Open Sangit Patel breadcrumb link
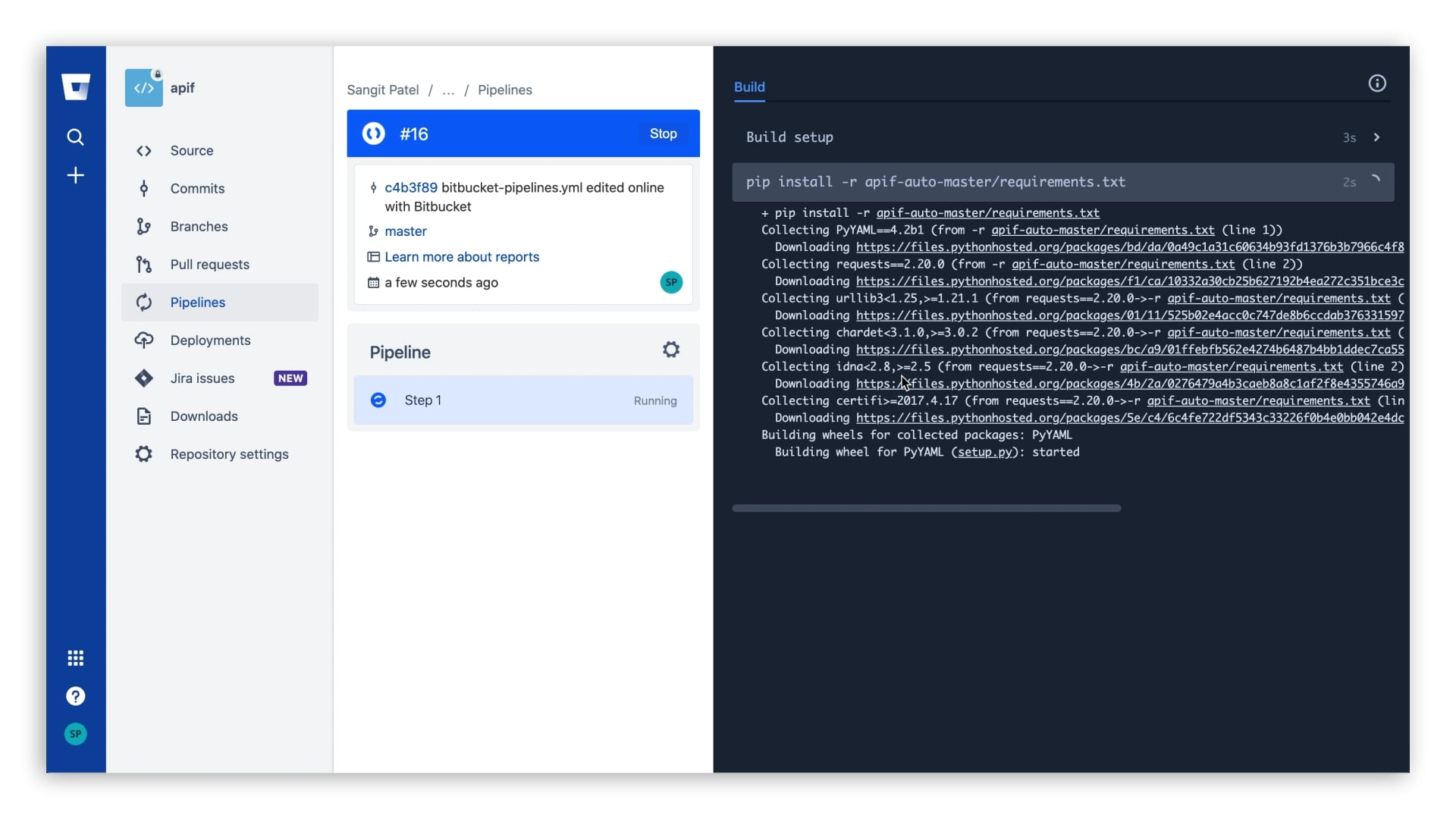The height and width of the screenshot is (819, 1456). click(x=382, y=90)
